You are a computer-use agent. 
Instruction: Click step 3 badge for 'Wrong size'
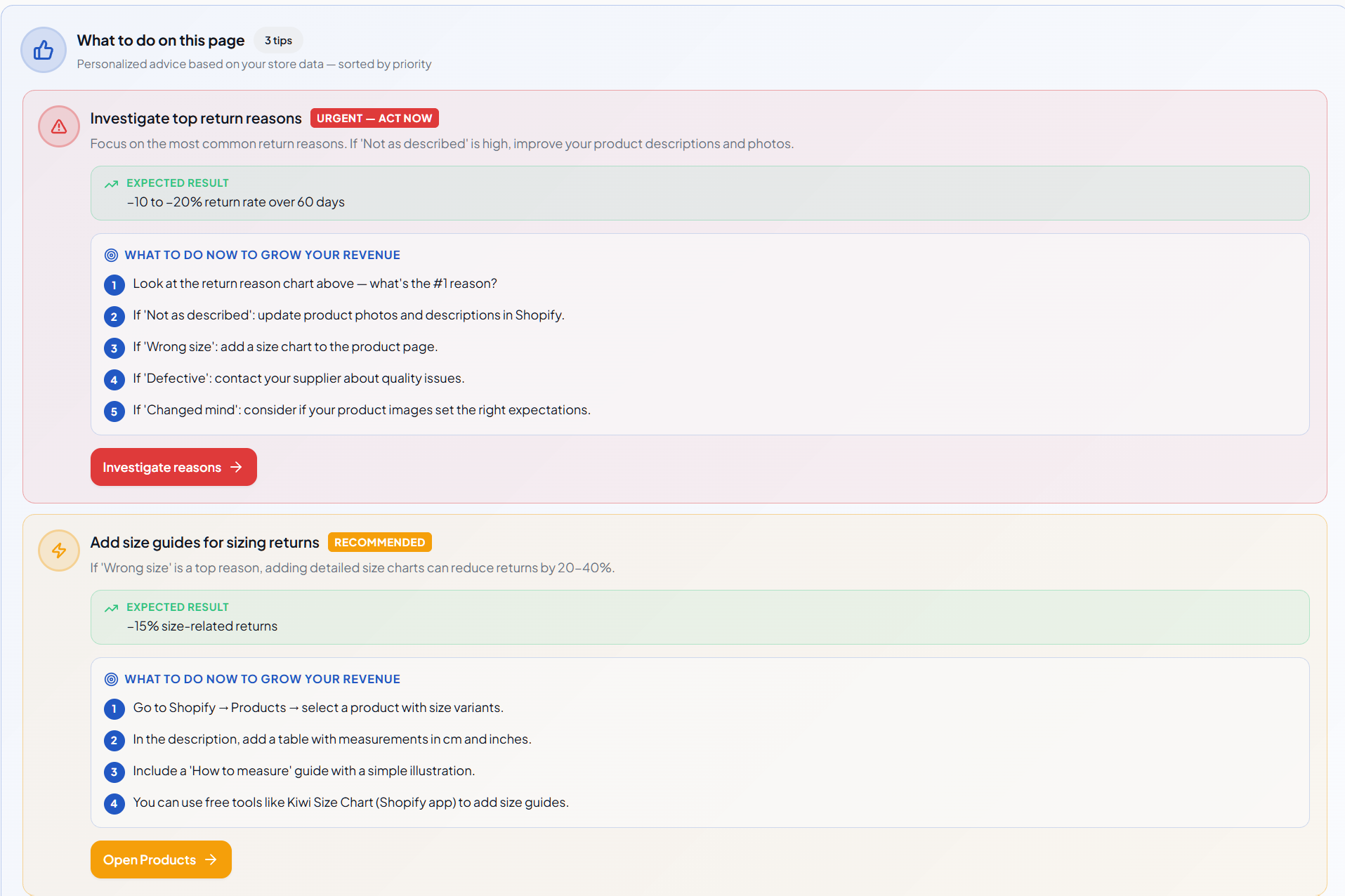click(114, 348)
